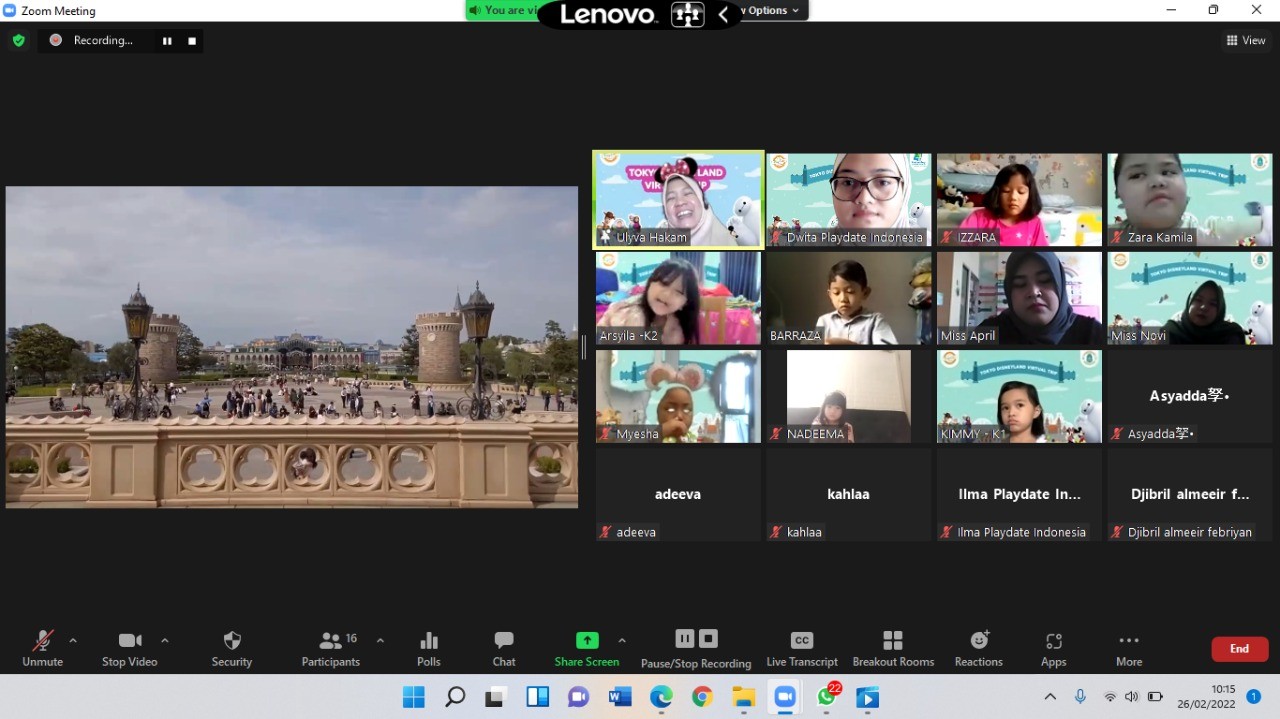Collapse Lenovo overlay arrow at top
Image resolution: width=1280 pixels, height=719 pixels.
click(x=723, y=14)
